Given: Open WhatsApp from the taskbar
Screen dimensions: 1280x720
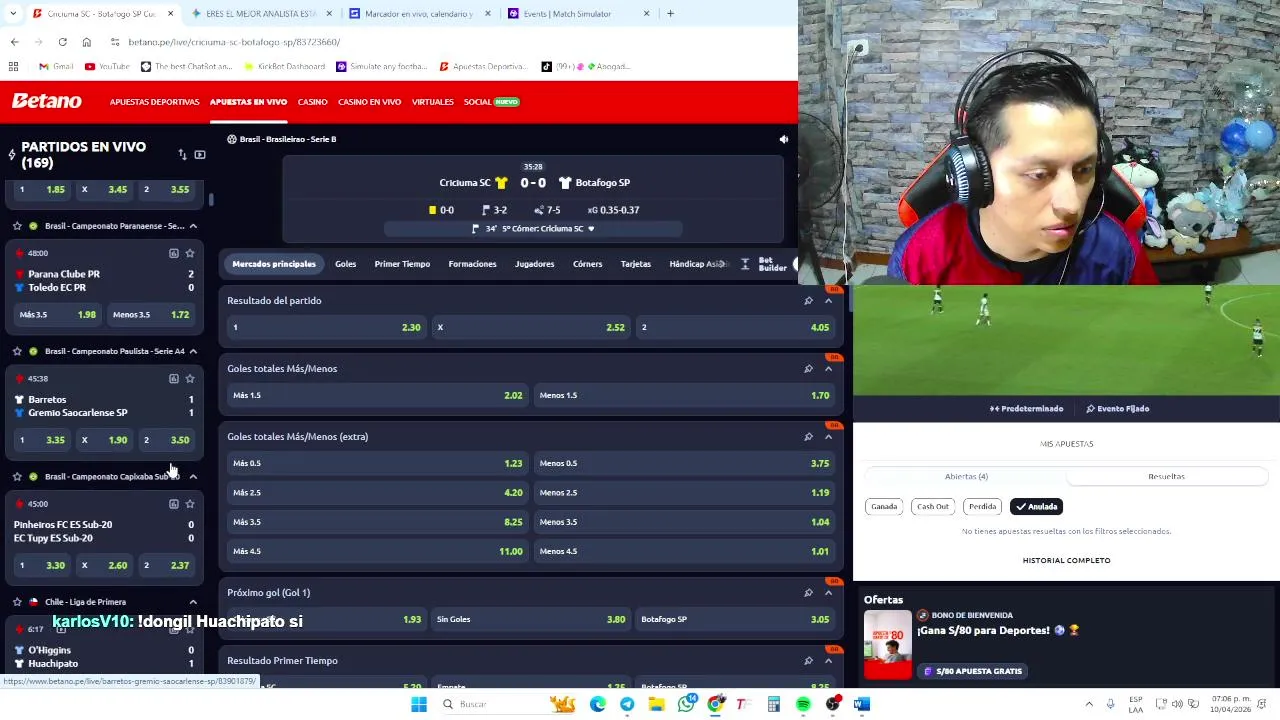Looking at the screenshot, I should pyautogui.click(x=686, y=704).
